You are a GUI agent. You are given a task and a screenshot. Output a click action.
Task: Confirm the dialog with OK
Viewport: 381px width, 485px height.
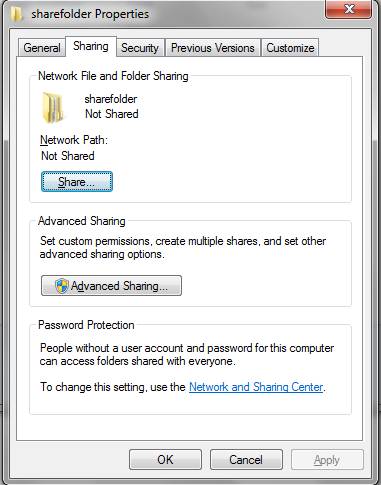(165, 460)
